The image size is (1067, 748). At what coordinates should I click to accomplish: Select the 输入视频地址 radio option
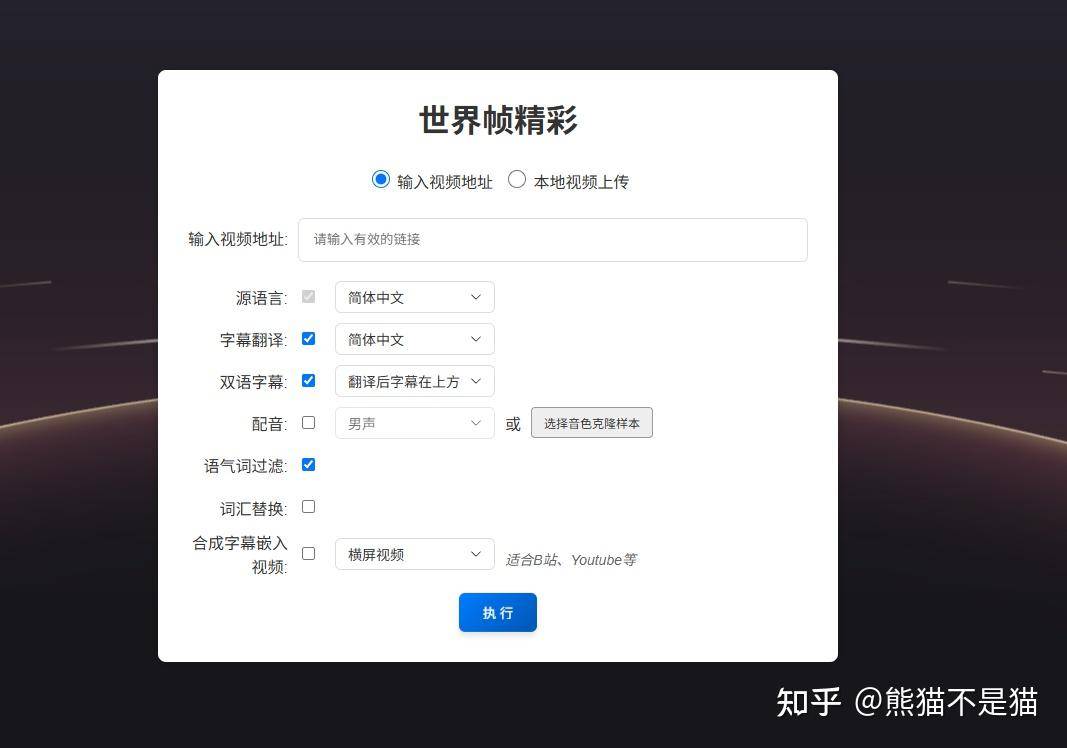tap(380, 180)
